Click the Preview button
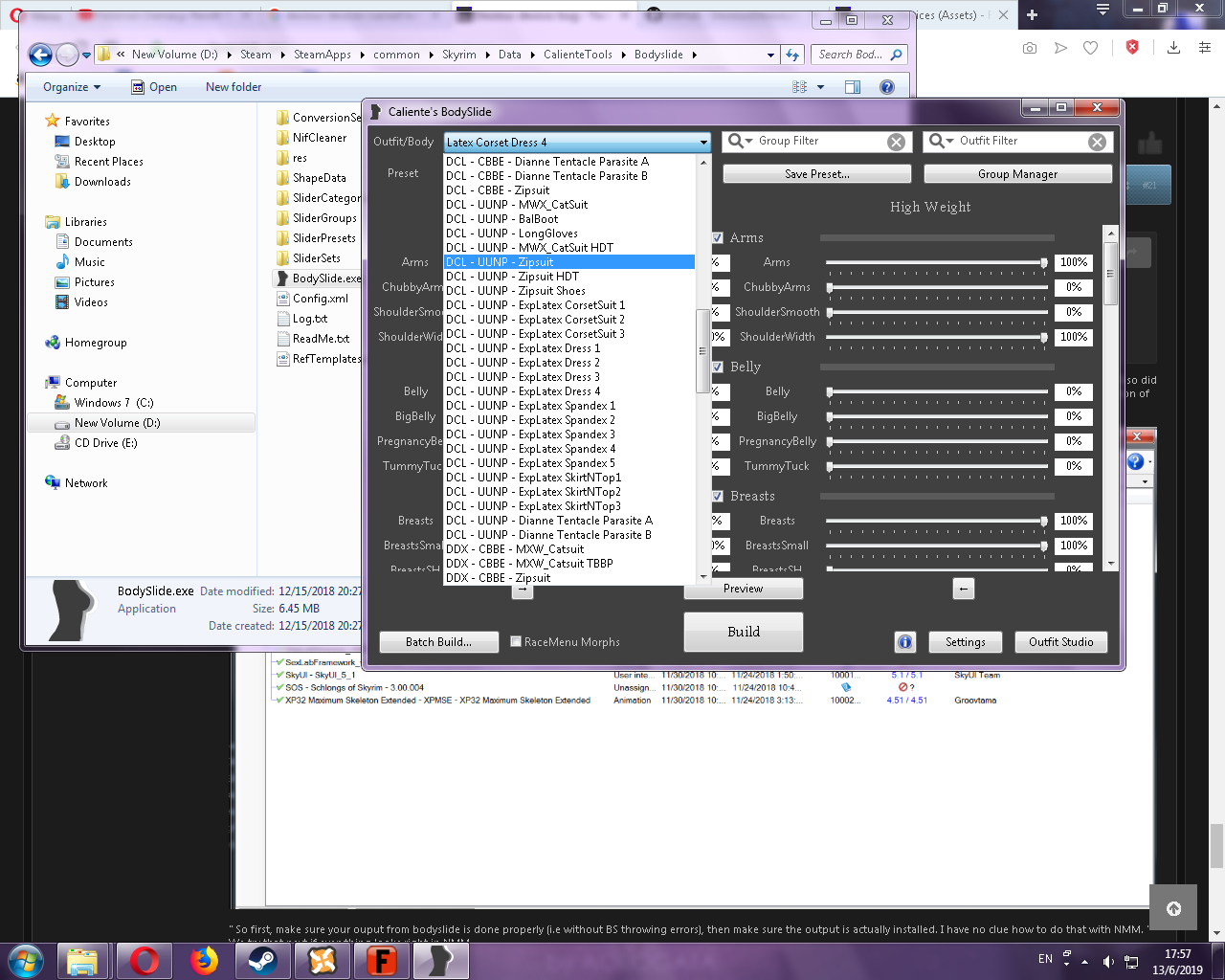The height and width of the screenshot is (980, 1225). click(744, 589)
